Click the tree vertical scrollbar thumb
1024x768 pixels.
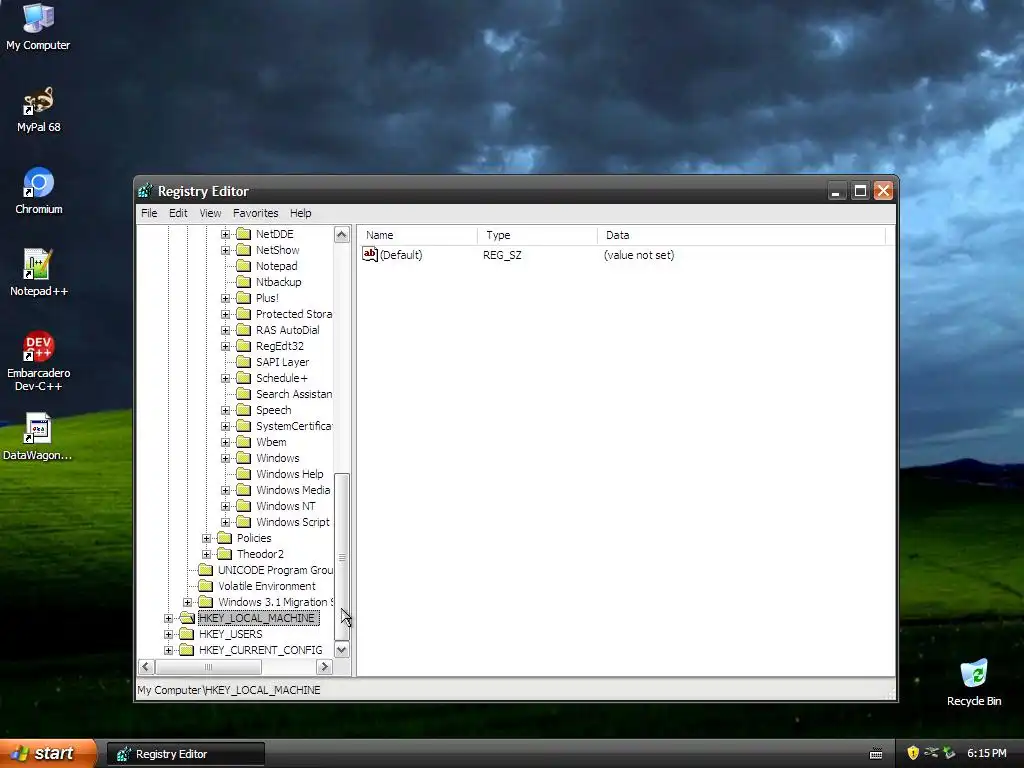click(342, 557)
